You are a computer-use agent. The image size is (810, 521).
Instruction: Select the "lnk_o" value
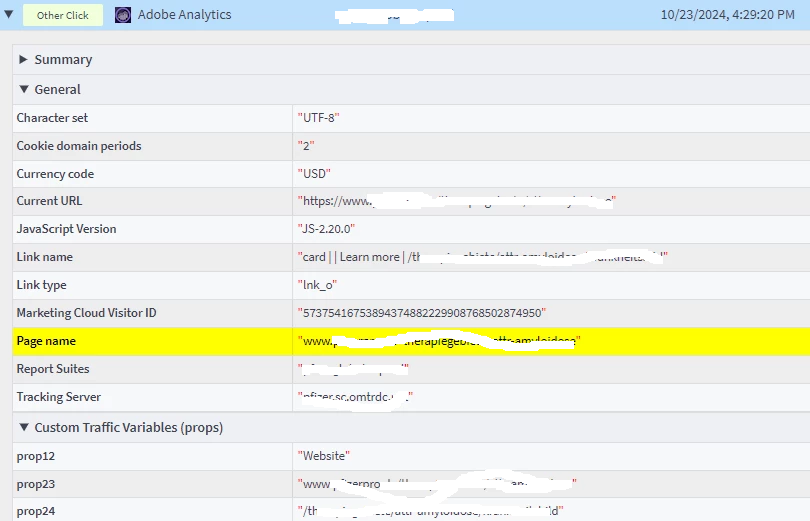coord(317,285)
